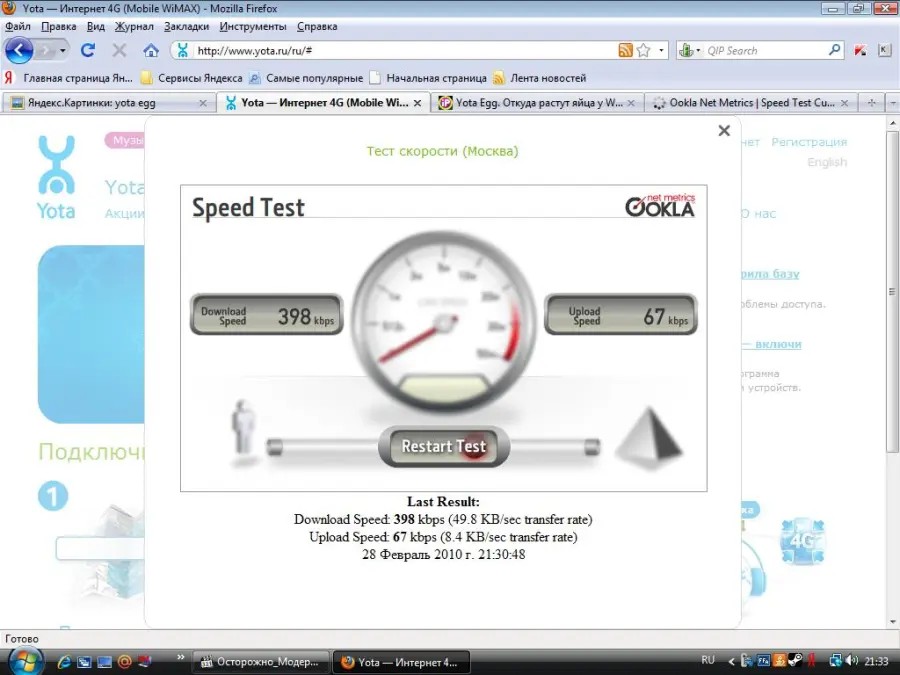
Task: Click the 4G badge icon on the page
Action: pos(802,541)
